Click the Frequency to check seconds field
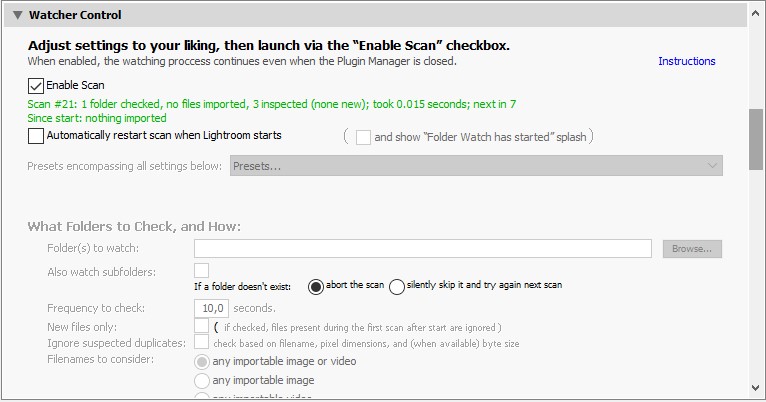Viewport: 766px width, 402px height. pyautogui.click(x=215, y=308)
